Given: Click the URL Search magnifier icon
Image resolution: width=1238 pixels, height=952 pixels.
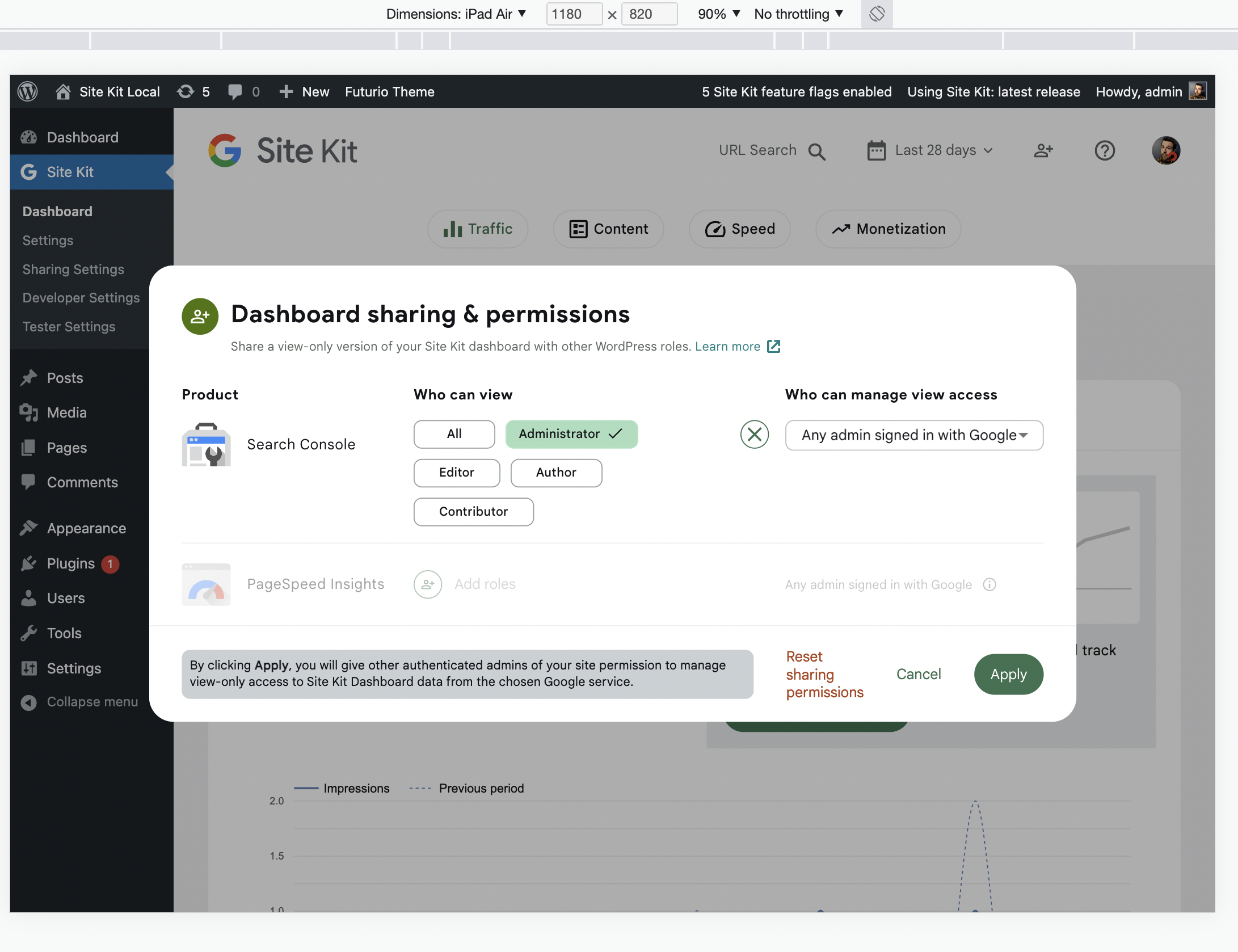Looking at the screenshot, I should (x=816, y=151).
